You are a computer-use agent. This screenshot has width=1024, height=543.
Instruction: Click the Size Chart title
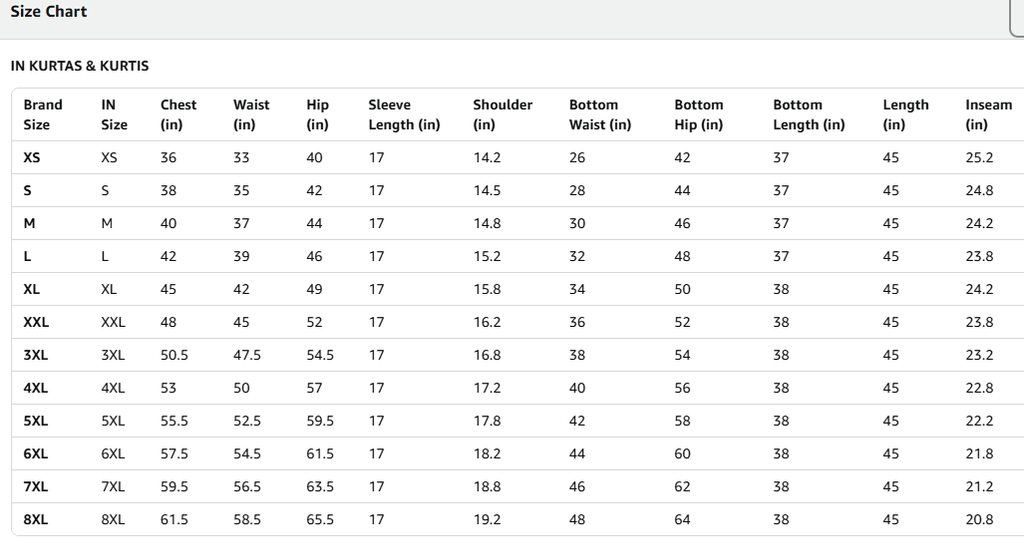[x=48, y=12]
